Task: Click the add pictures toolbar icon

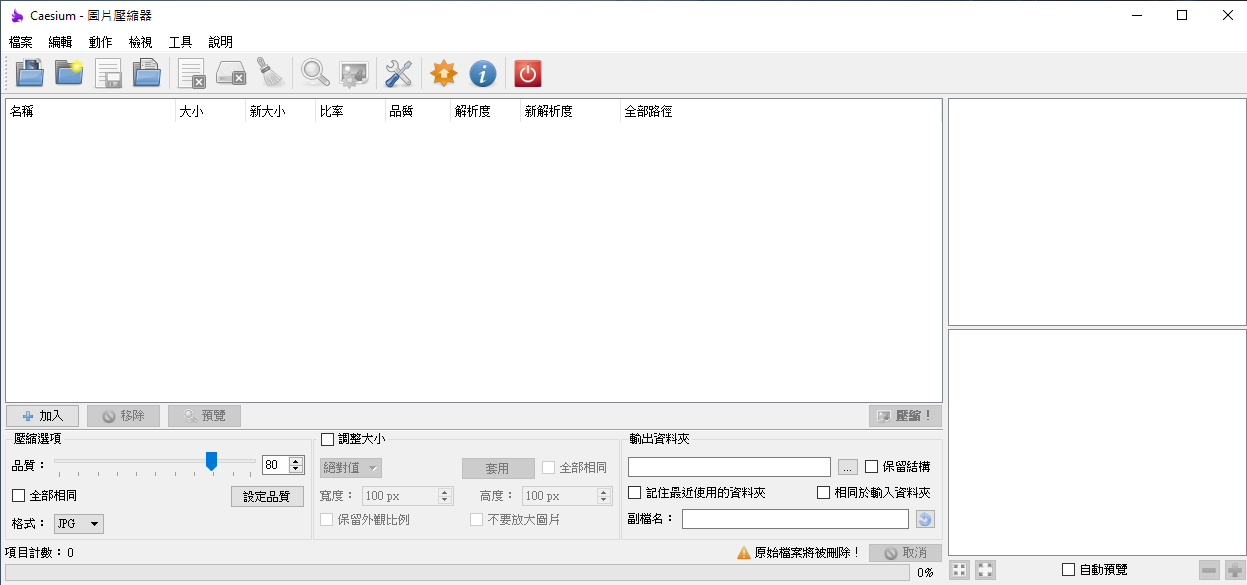Action: click(x=30, y=73)
